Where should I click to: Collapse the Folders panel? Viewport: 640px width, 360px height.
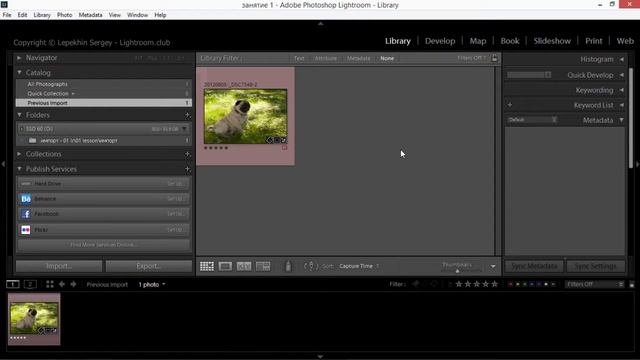(x=19, y=115)
